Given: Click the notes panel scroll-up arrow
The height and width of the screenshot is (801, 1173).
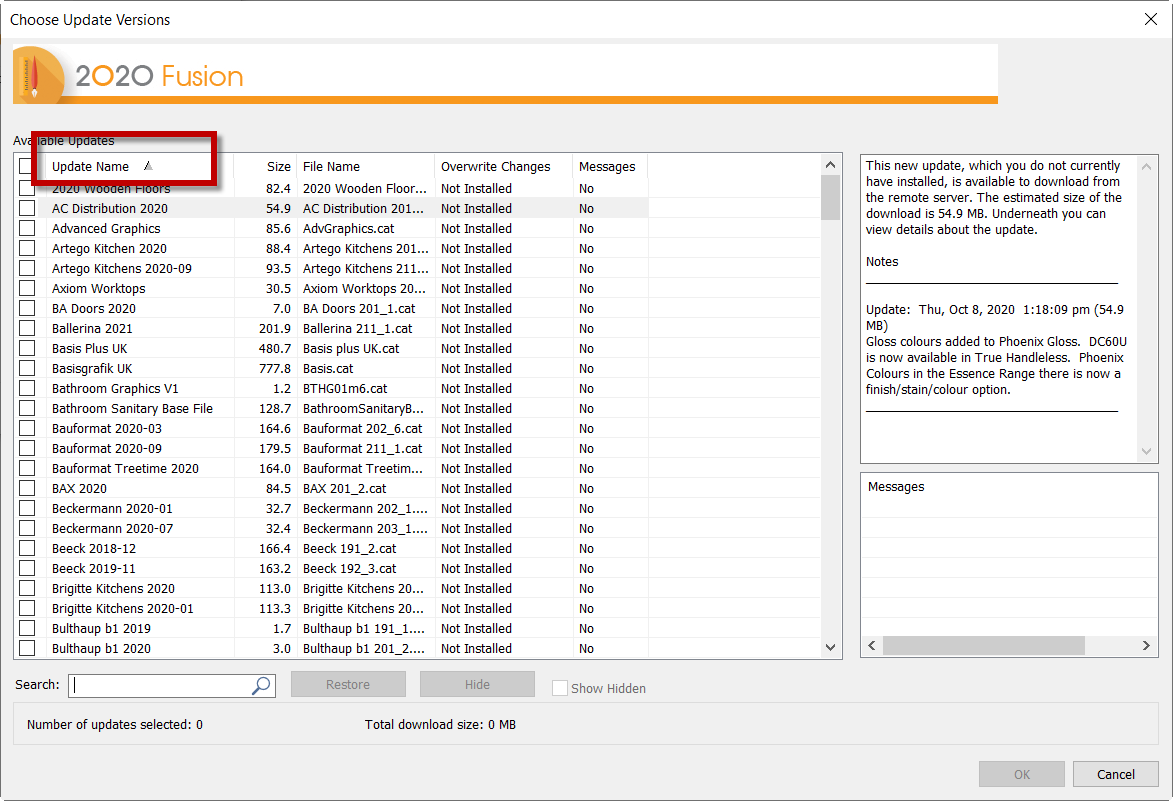Looking at the screenshot, I should [1146, 166].
